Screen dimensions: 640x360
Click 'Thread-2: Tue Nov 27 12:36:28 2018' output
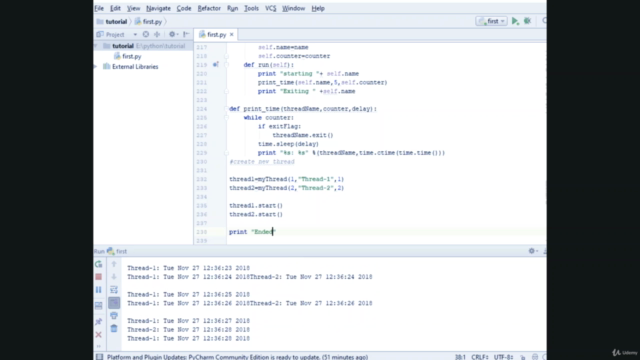[188, 329]
